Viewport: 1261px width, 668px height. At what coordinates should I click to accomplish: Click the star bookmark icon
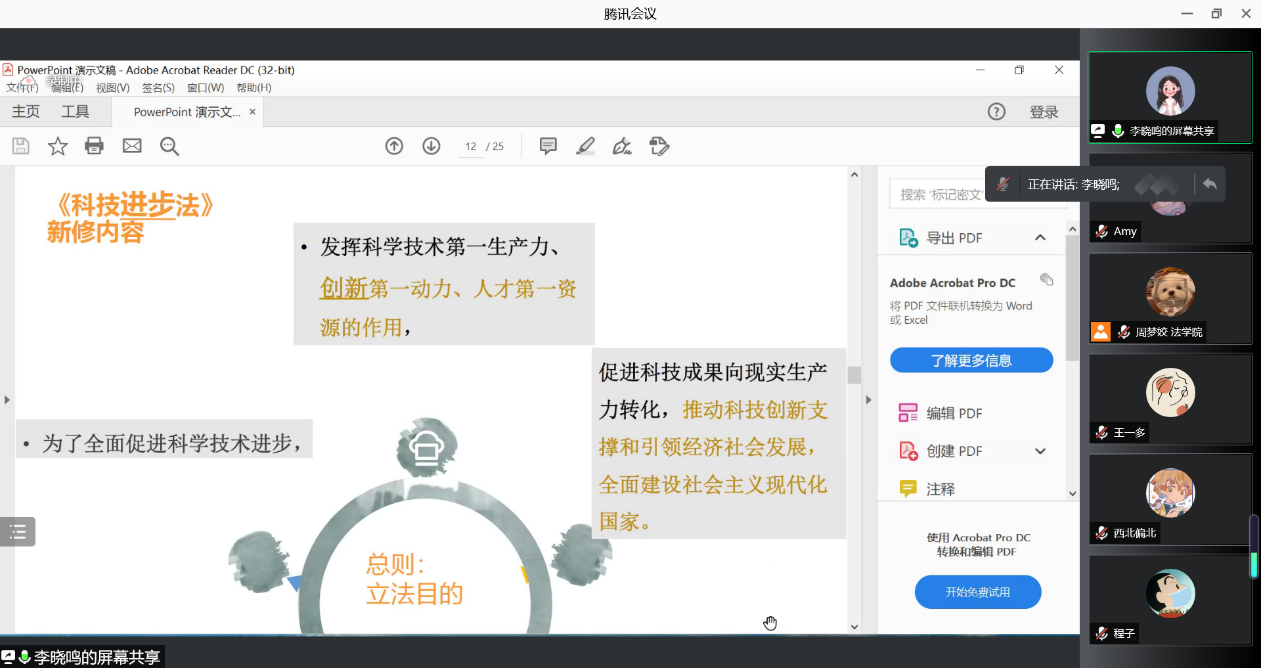pyautogui.click(x=58, y=146)
